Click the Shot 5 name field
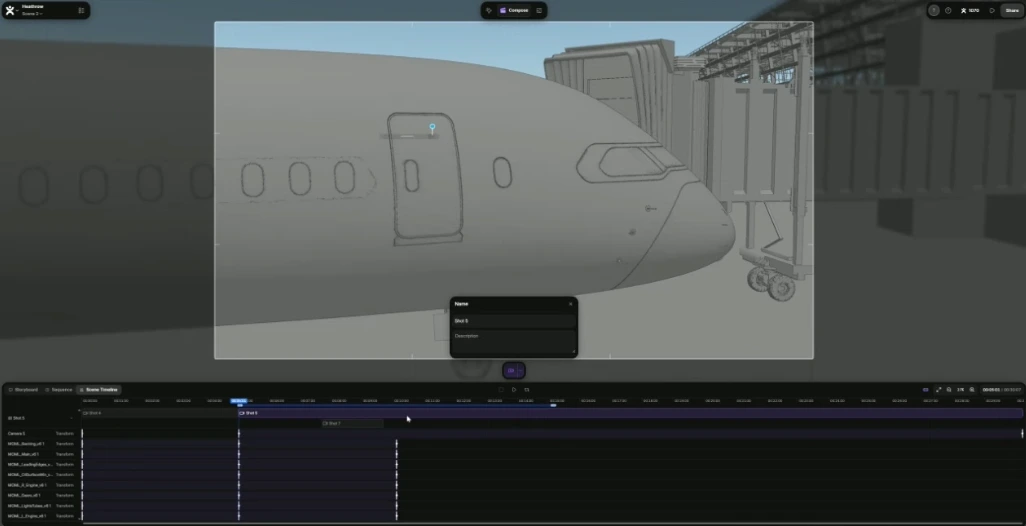 click(x=514, y=321)
